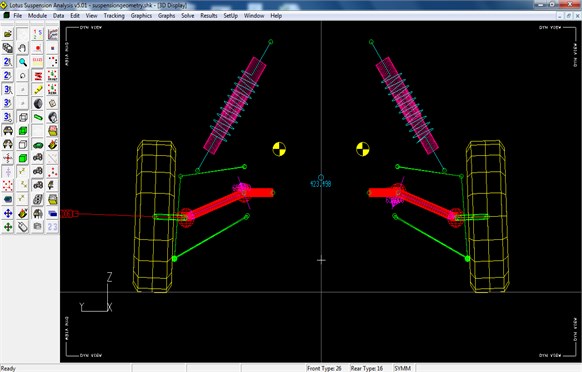This screenshot has width=582, height=372.
Task: Click the black tyre display icon
Action: (x=37, y=103)
